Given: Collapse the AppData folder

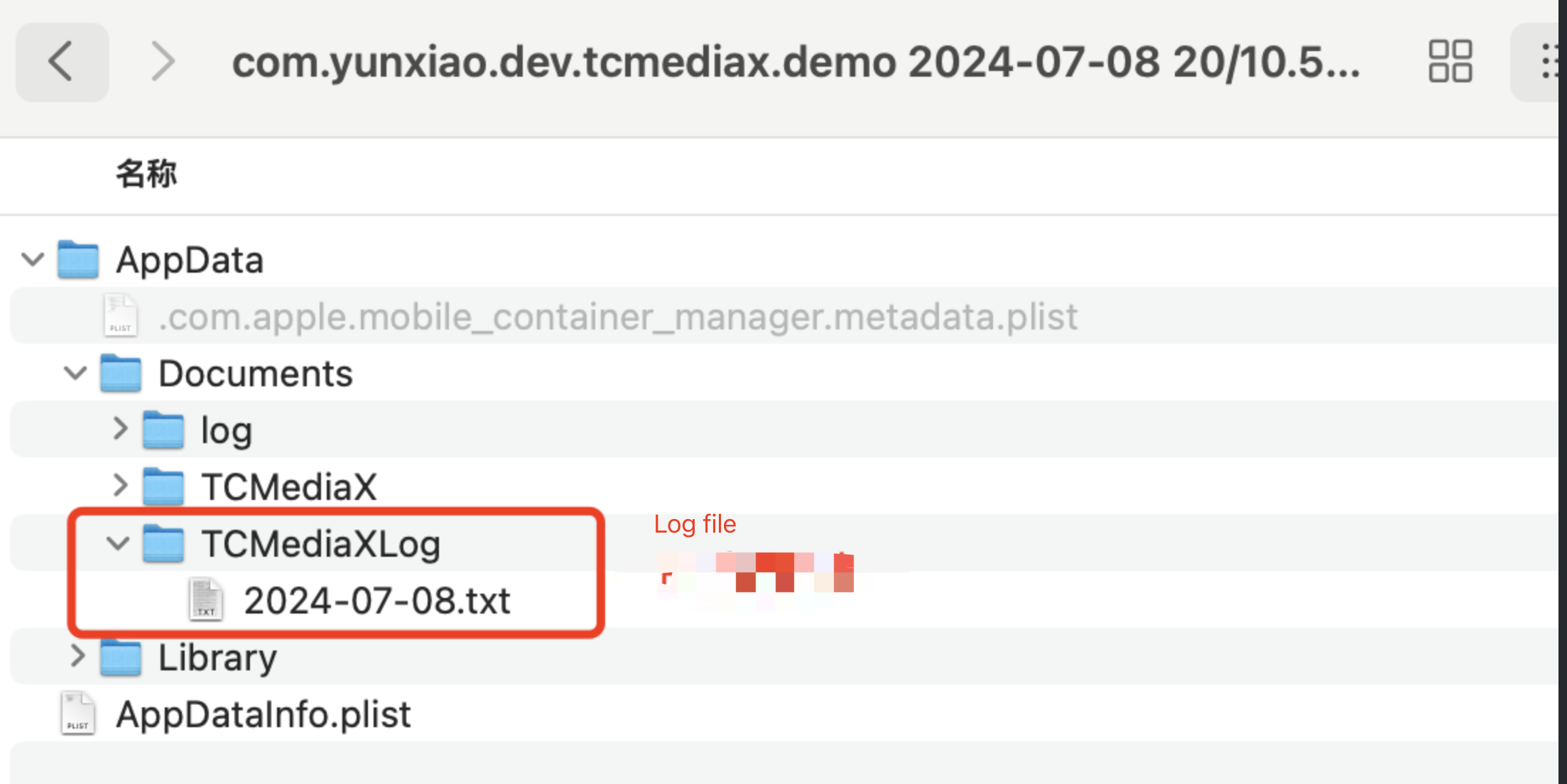Looking at the screenshot, I should pyautogui.click(x=33, y=260).
